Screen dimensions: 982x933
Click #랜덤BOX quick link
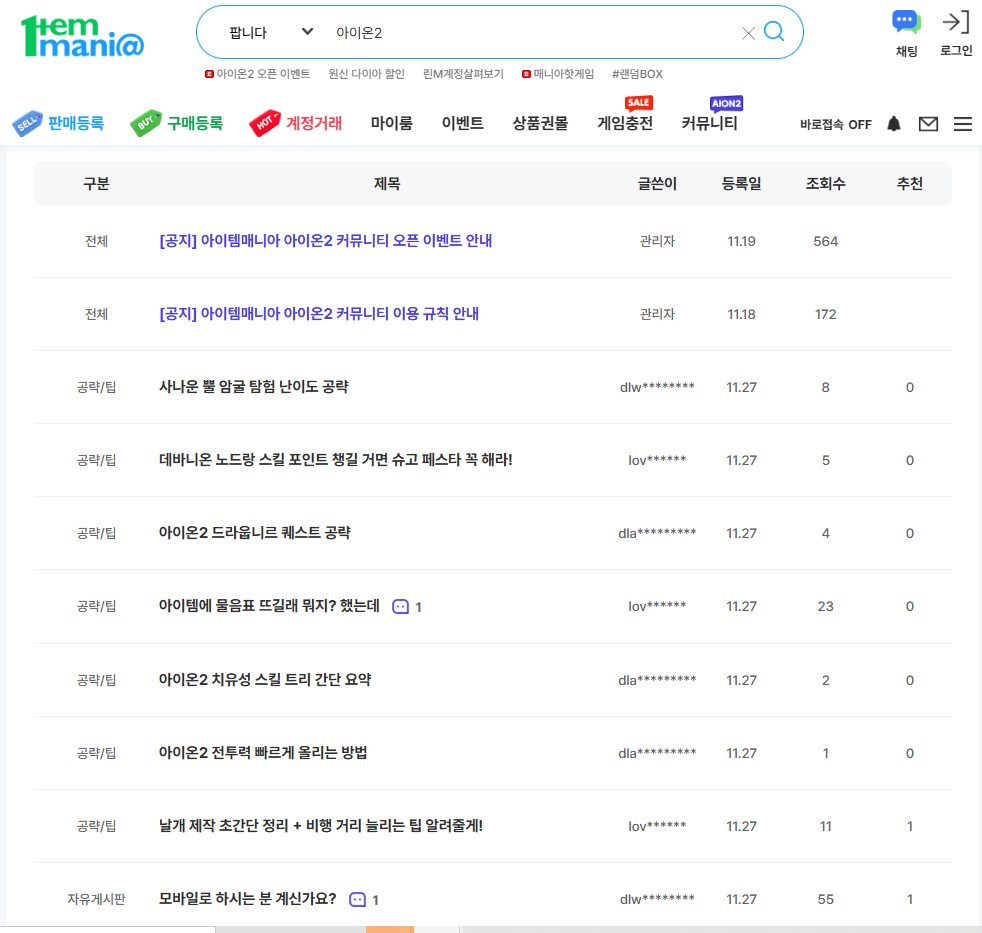coord(637,74)
